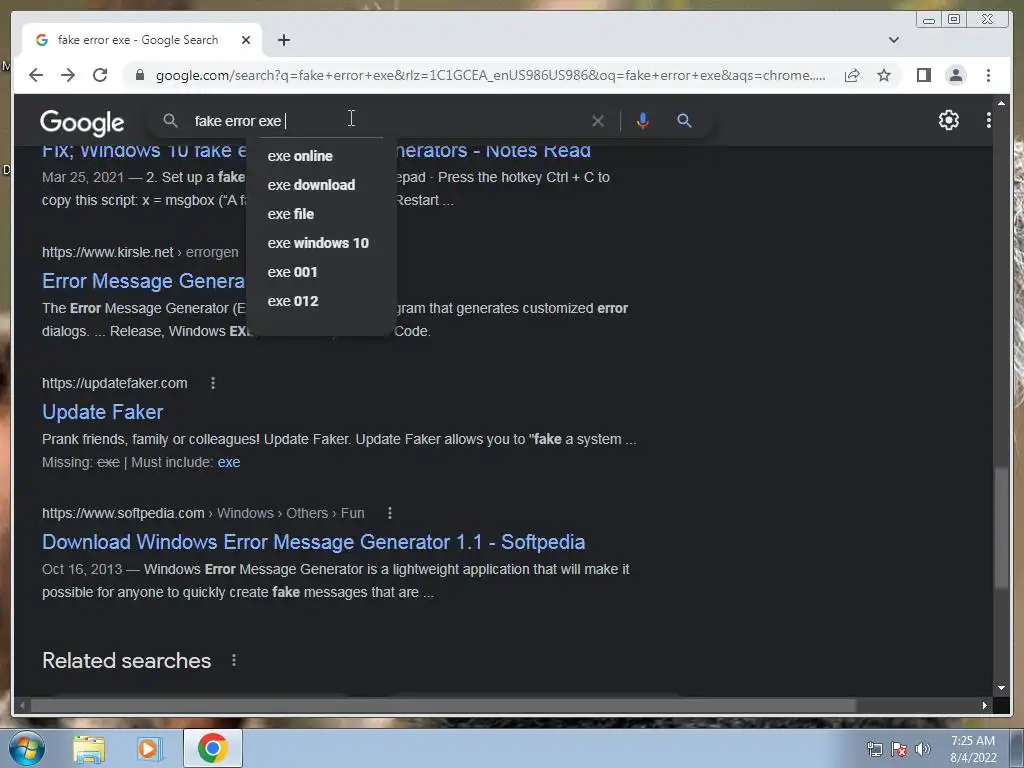The image size is (1024, 768).
Task: Open the Error Message Generator result
Action: coord(143,281)
